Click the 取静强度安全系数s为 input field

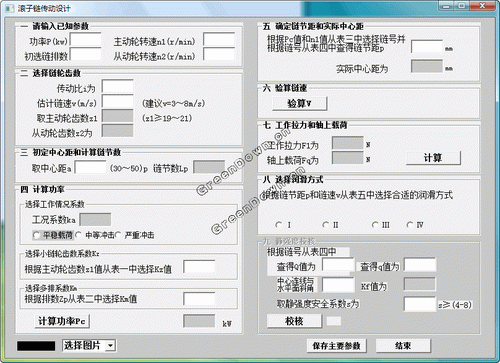click(x=420, y=304)
